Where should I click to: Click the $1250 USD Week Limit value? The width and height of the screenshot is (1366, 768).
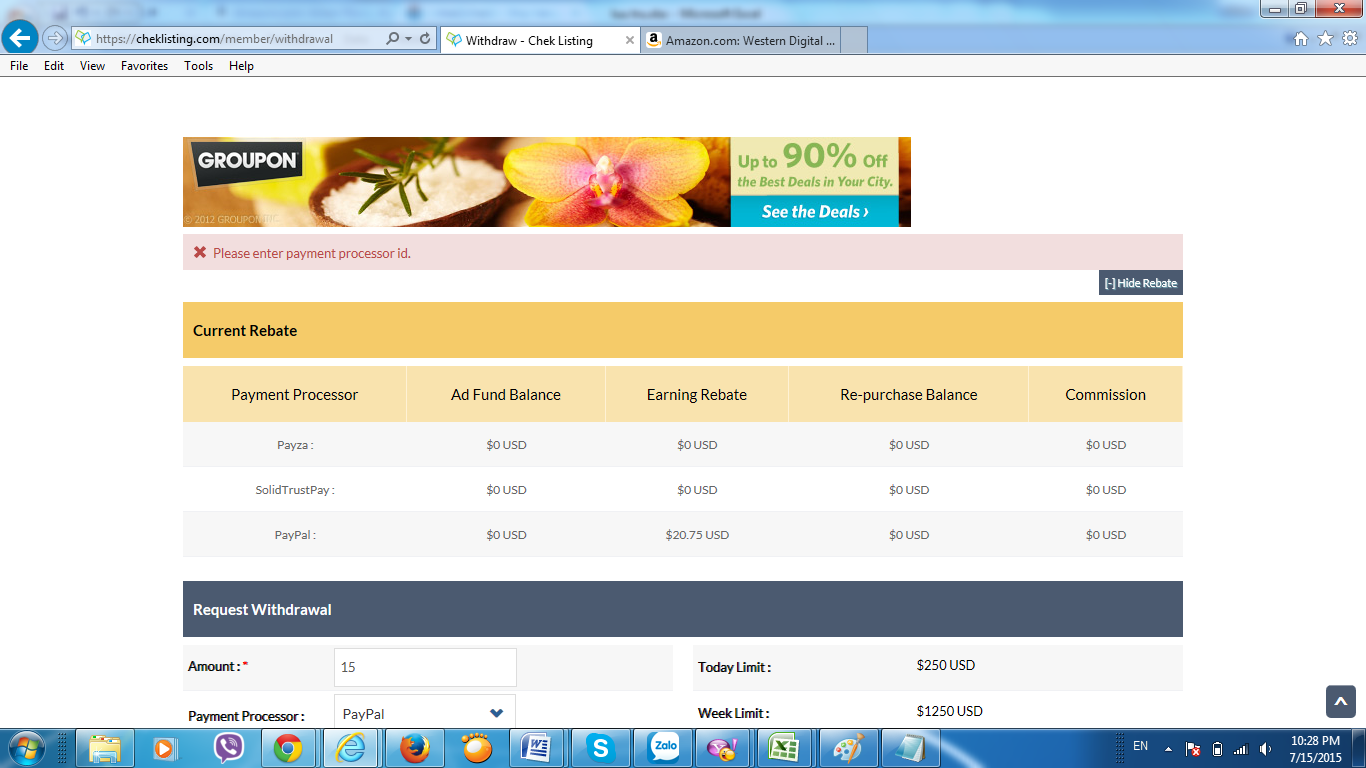pos(950,711)
